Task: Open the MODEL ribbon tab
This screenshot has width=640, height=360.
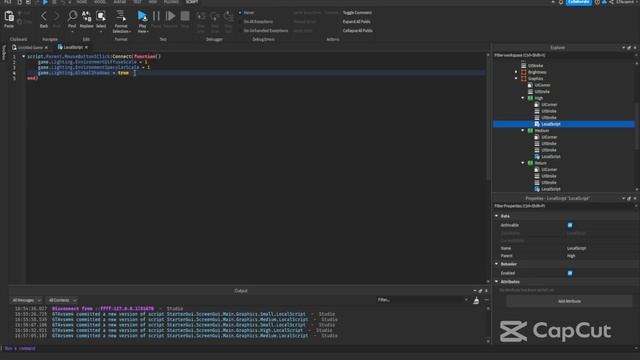Action: point(100,2)
